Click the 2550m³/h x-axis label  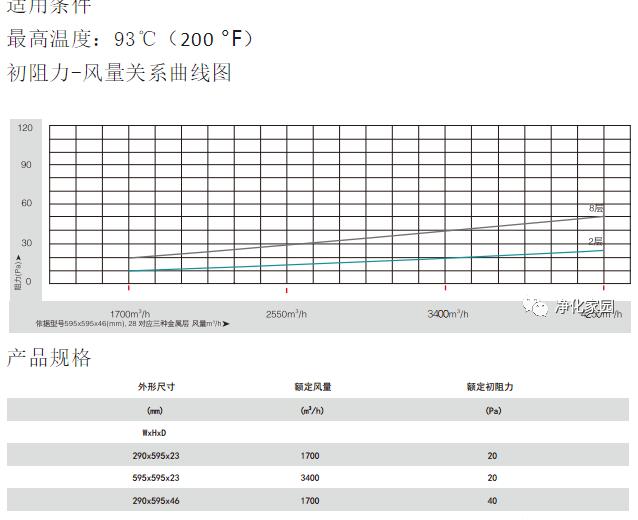(x=287, y=314)
